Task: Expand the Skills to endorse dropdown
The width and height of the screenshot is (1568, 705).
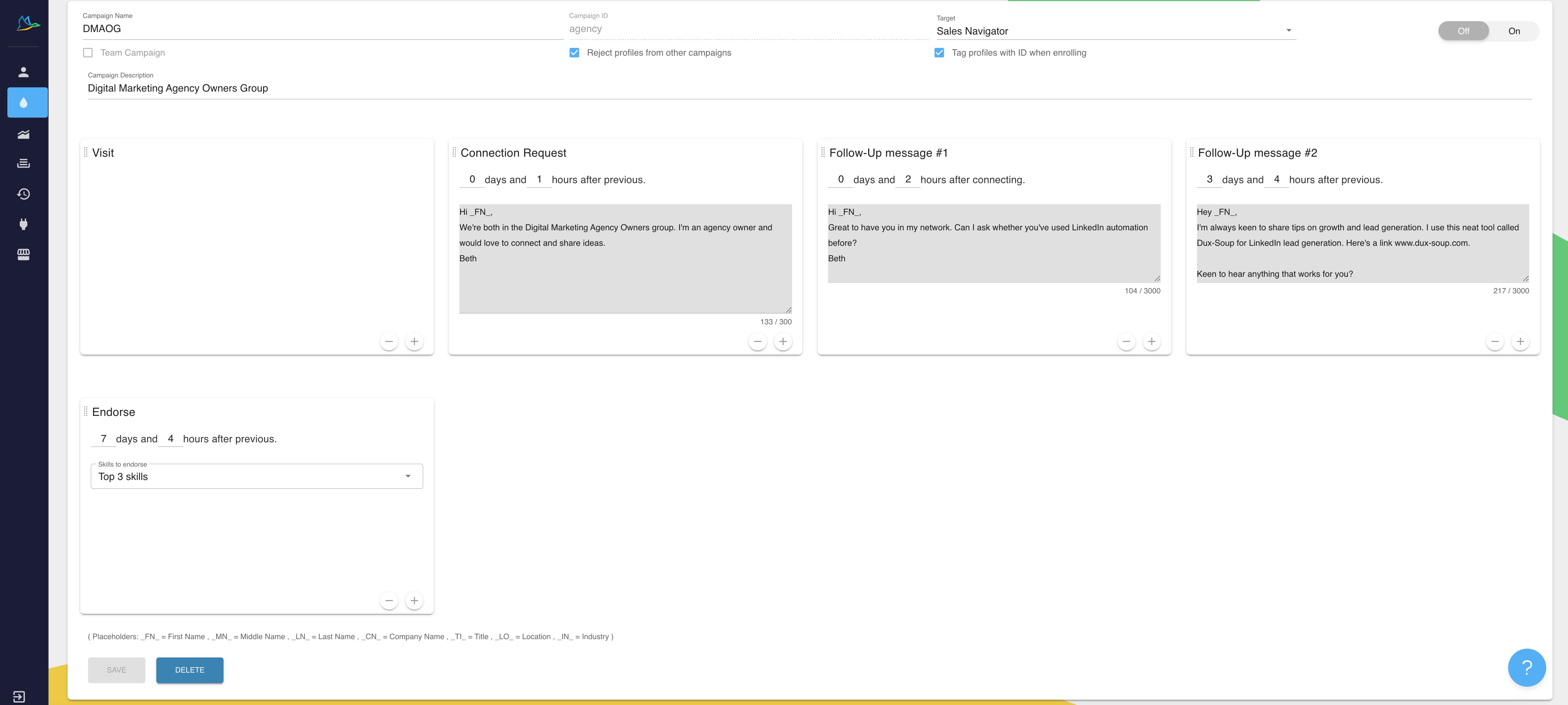Action: coord(256,476)
